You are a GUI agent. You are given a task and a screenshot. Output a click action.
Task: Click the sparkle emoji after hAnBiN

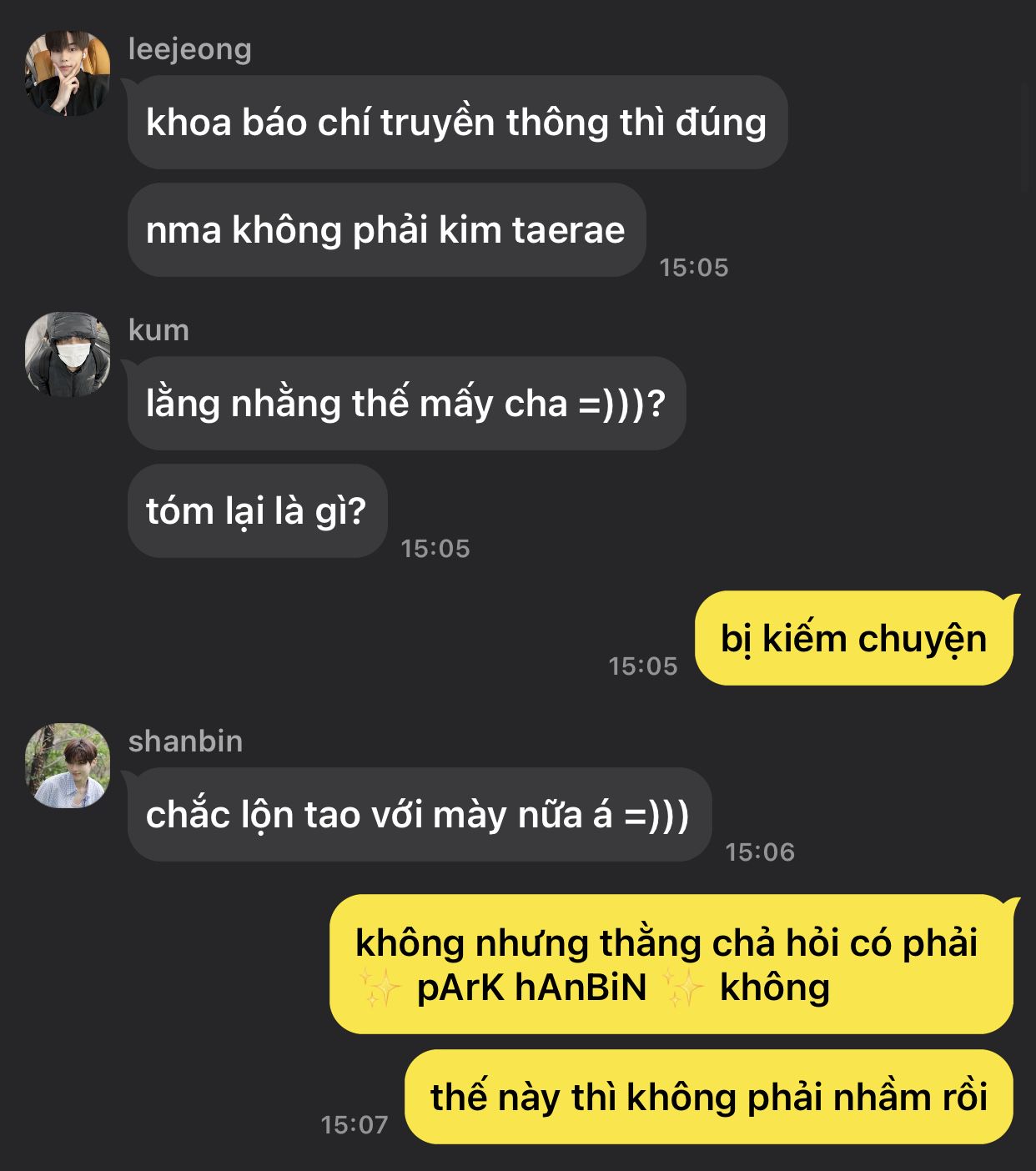click(x=684, y=988)
